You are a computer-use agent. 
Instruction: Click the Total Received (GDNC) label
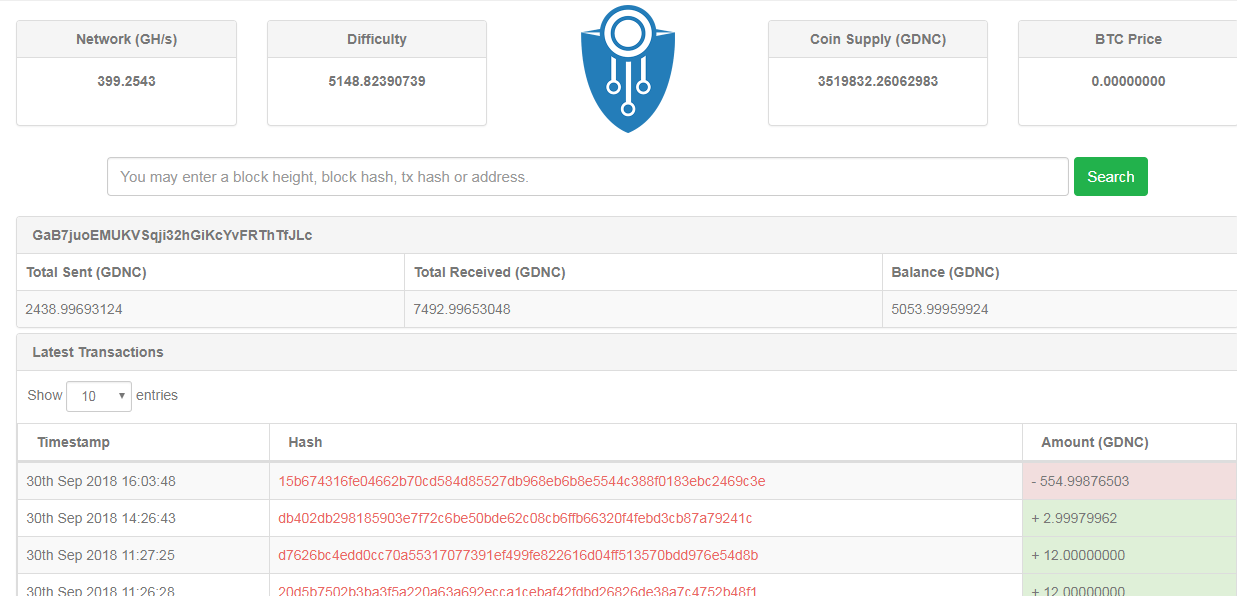tap(490, 272)
